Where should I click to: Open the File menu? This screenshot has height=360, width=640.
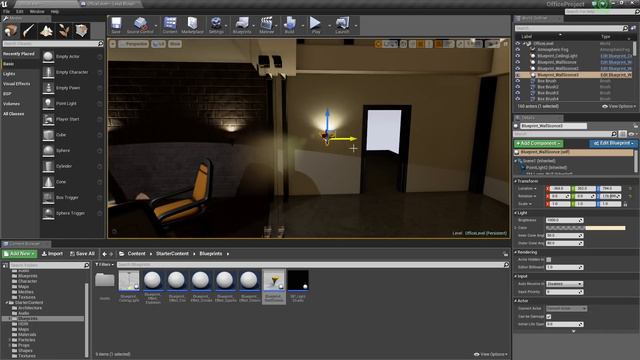pos(7,11)
